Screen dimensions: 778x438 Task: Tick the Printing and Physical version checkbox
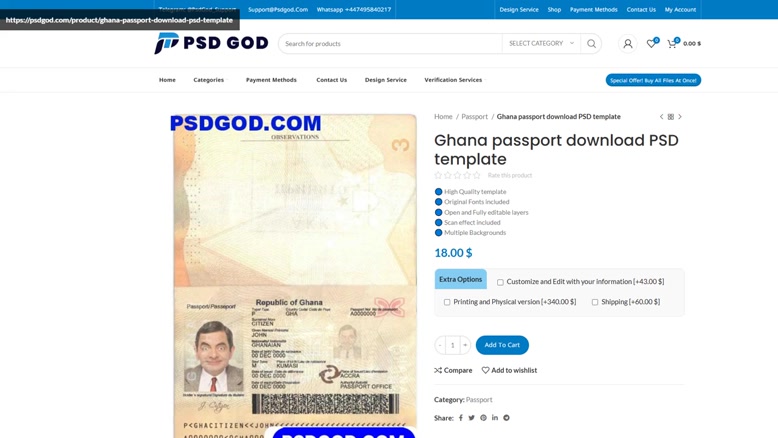click(447, 302)
